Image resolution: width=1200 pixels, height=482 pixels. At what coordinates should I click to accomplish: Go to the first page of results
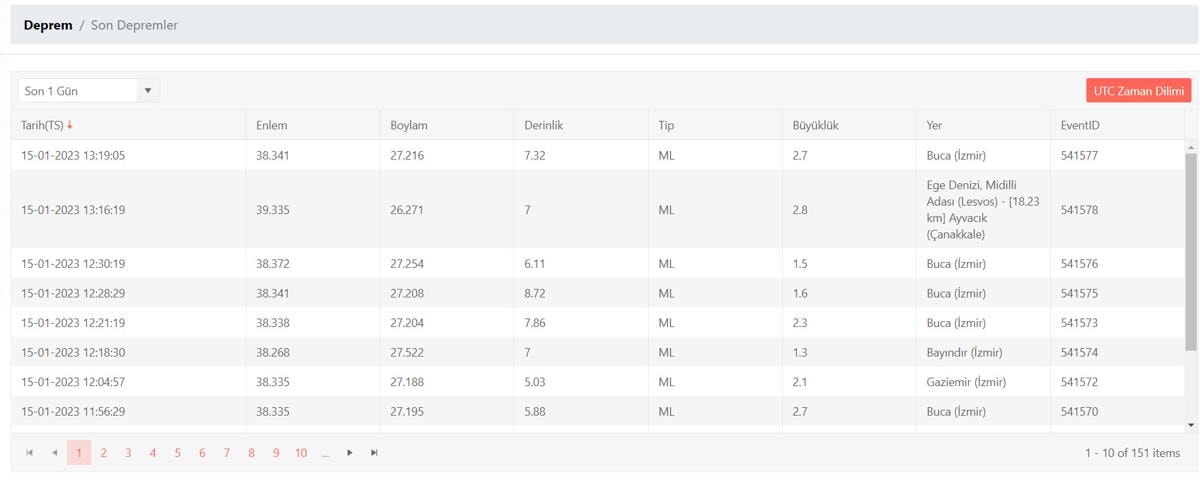coord(30,453)
